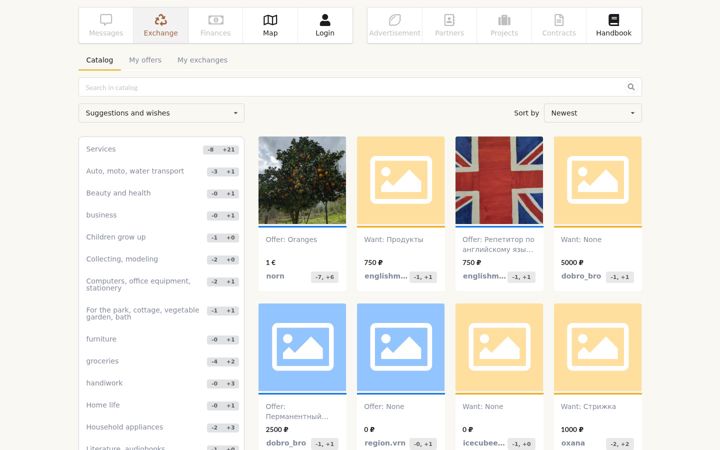
Task: Click the Login person icon
Action: click(325, 20)
